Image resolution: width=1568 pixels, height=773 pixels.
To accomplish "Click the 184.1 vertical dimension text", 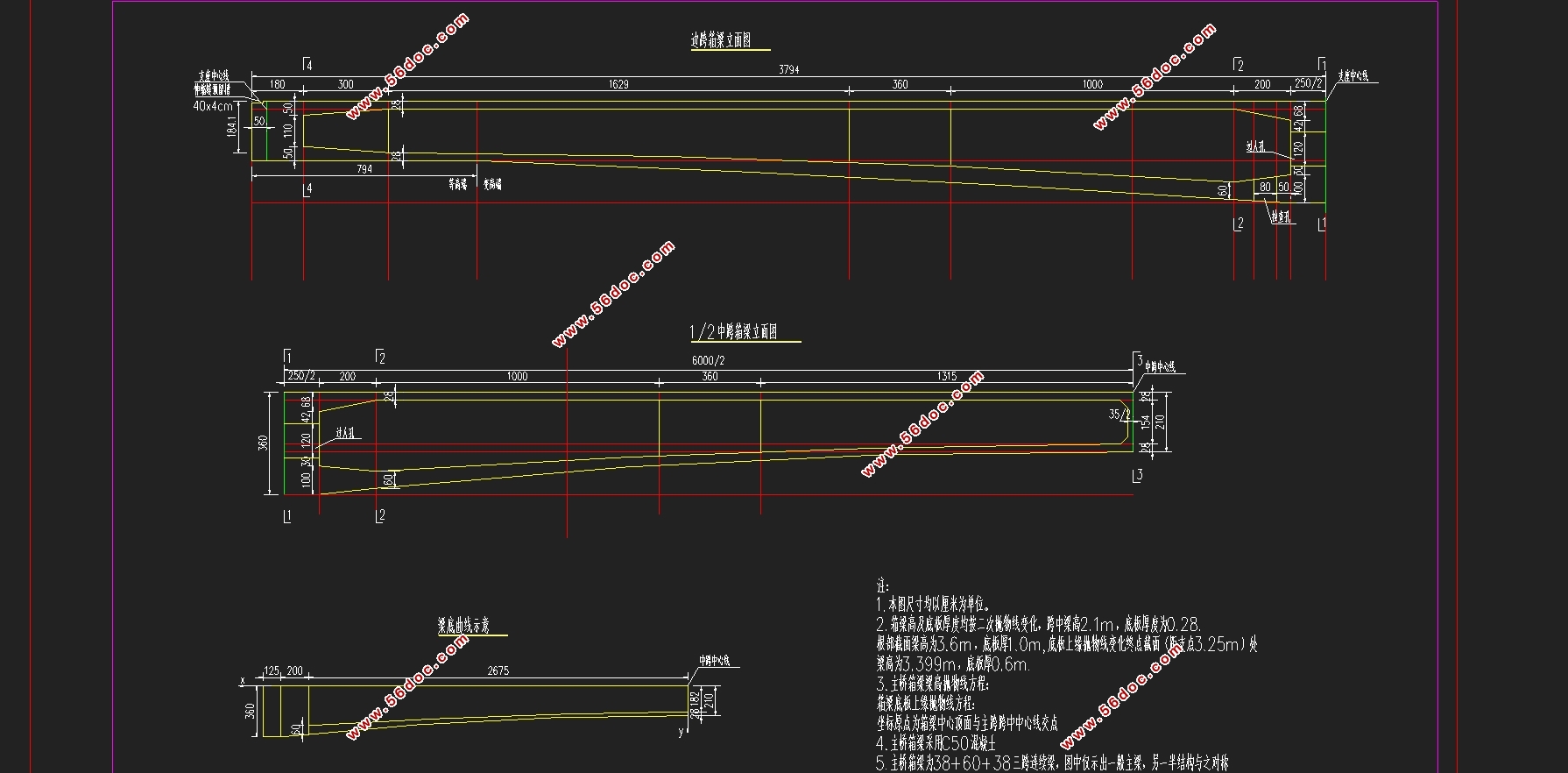I will pyautogui.click(x=232, y=127).
